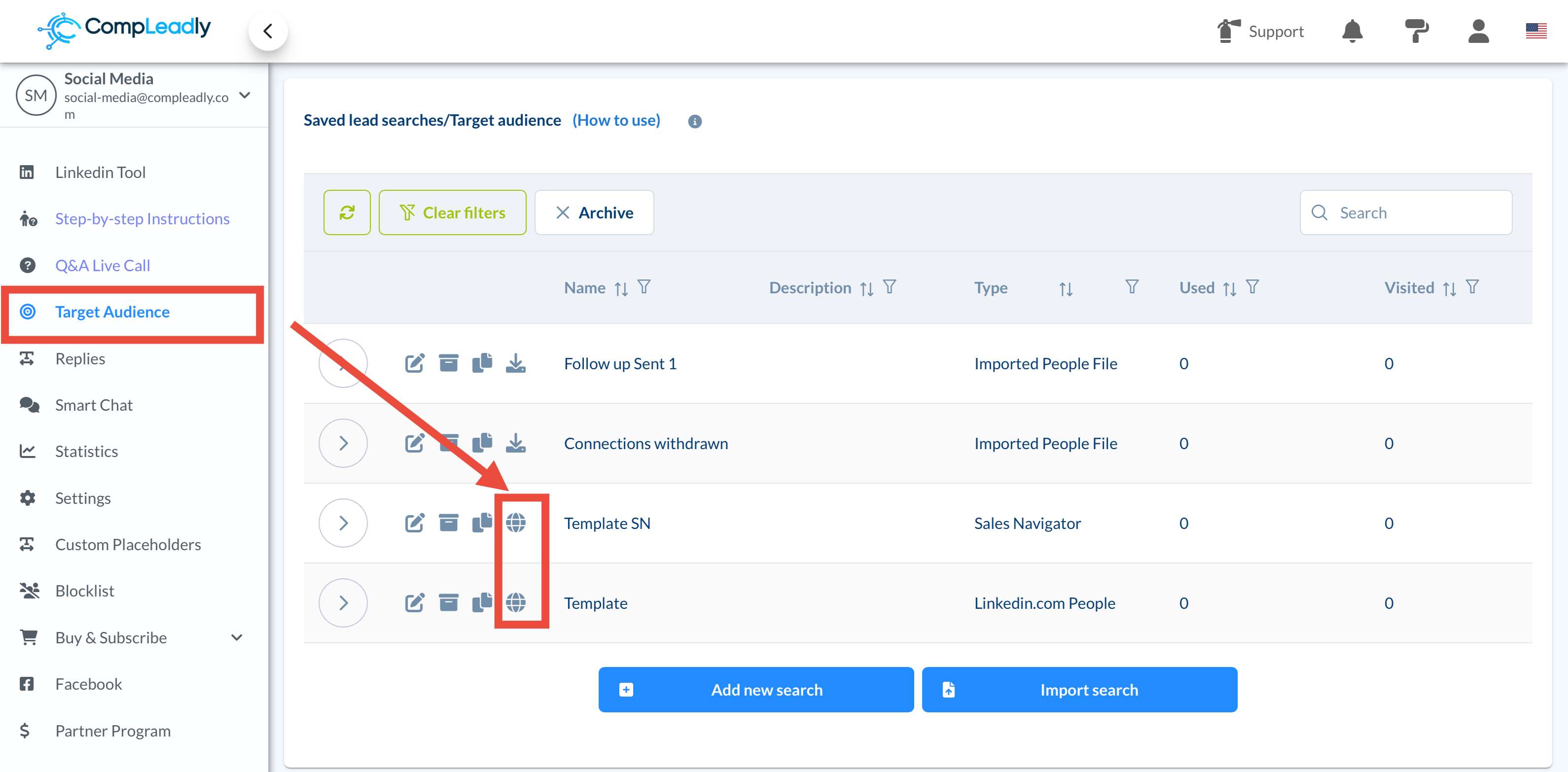Open the info icon beside How to use
This screenshot has width=1568, height=772.
tap(695, 121)
